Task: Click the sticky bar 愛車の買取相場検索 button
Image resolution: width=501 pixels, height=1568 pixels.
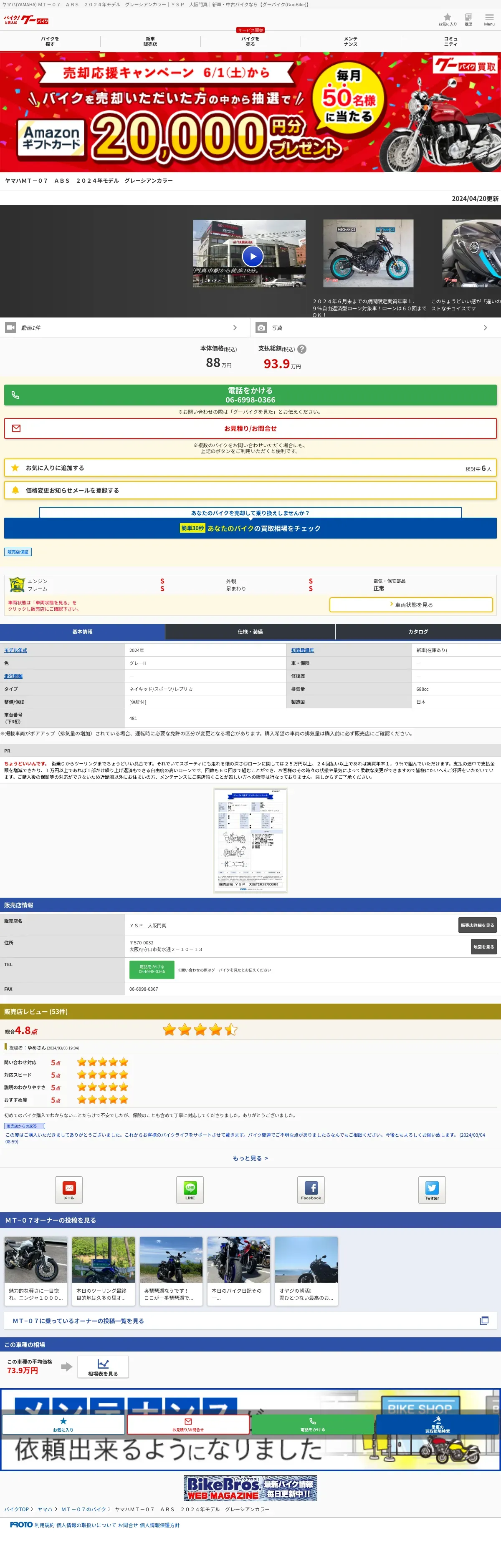Action: 438,1424
